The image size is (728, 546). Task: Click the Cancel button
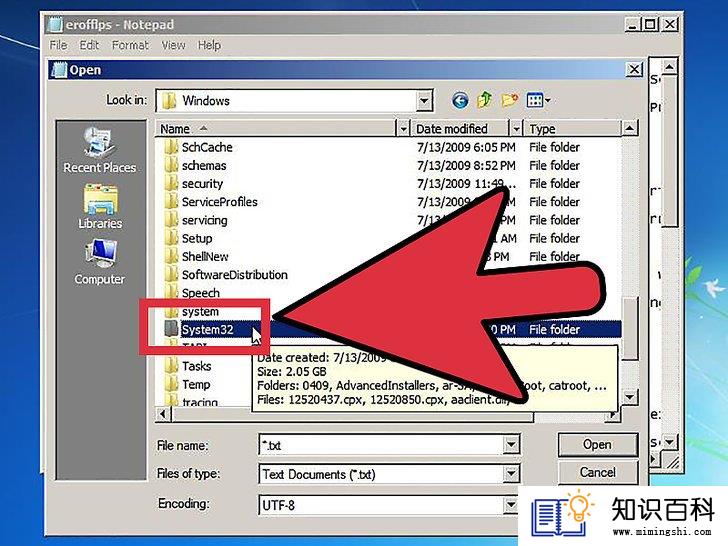(x=597, y=473)
